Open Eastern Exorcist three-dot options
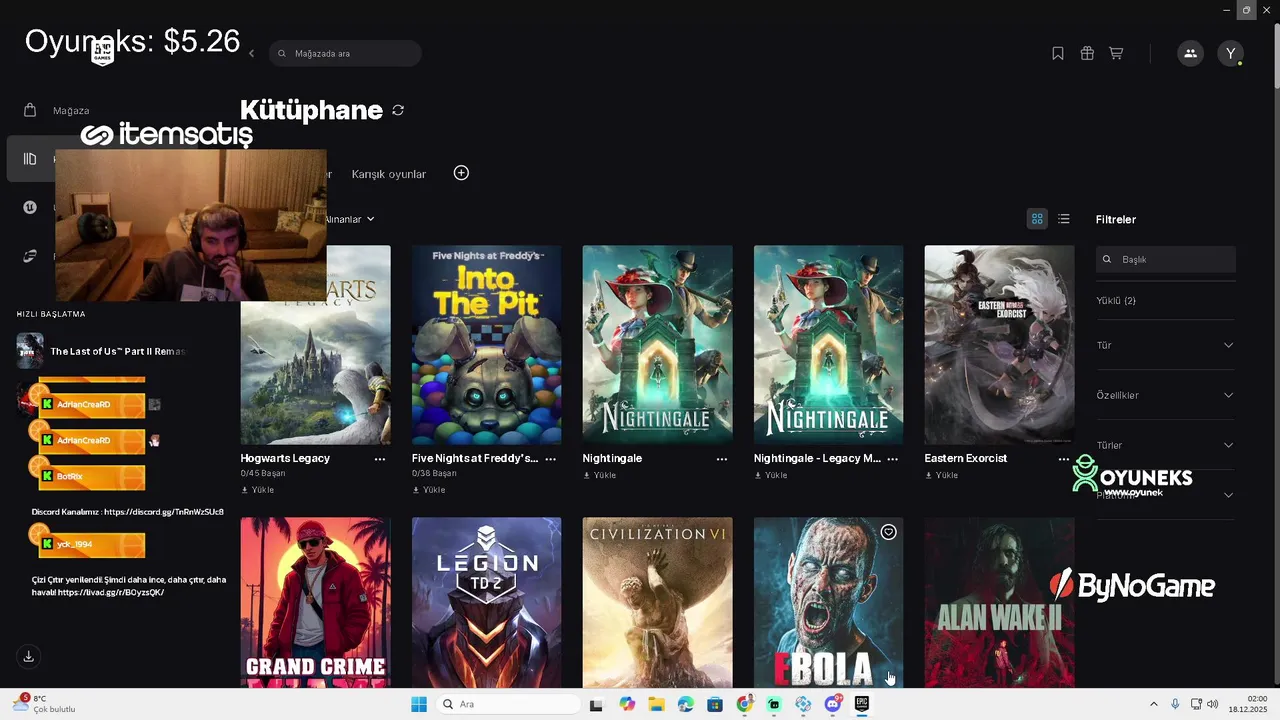Screen dimensions: 1280x720 (1064, 459)
